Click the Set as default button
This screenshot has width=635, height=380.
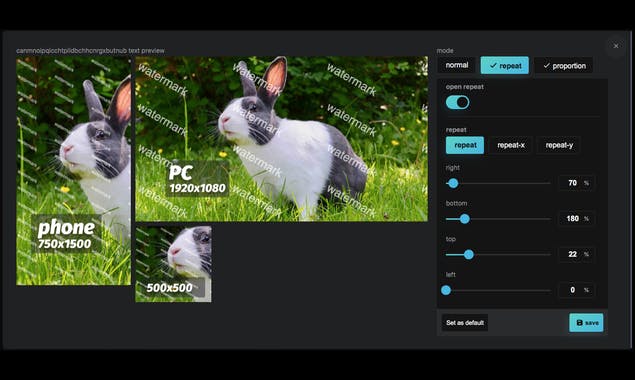coord(465,323)
